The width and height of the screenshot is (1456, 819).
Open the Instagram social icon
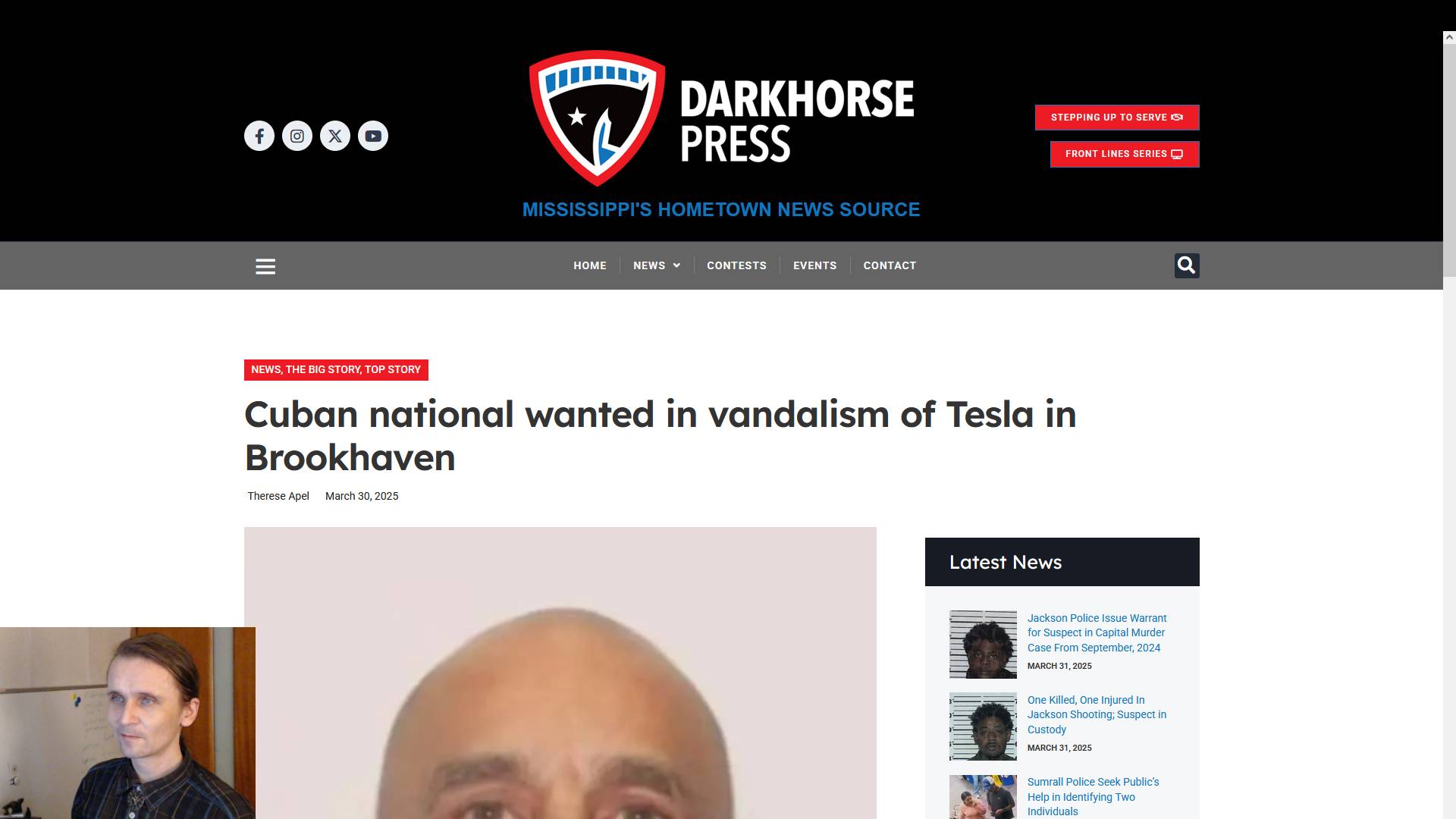pos(297,136)
